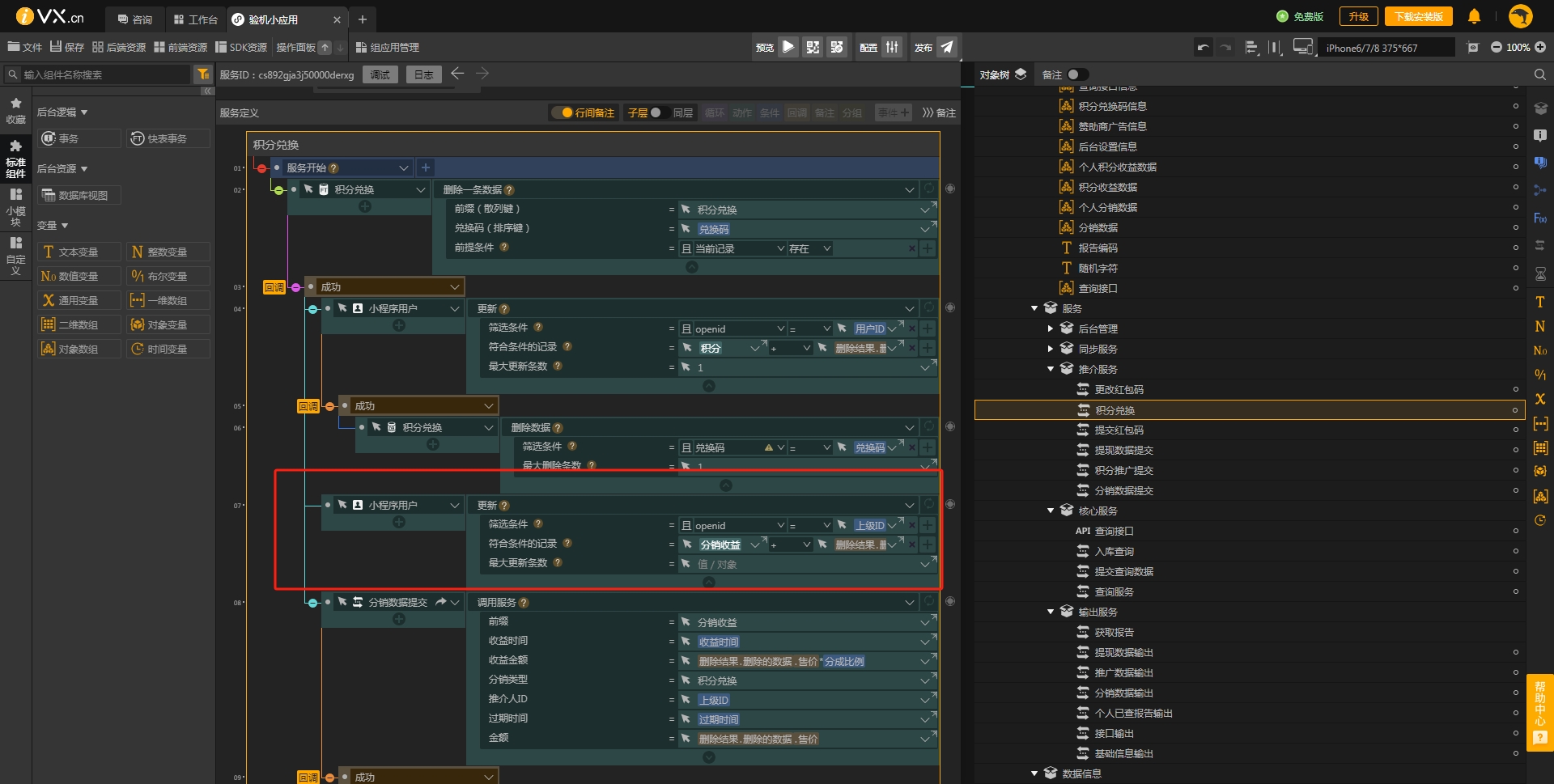Click the zoom out minus icon
The image size is (1554, 784).
(x=1496, y=48)
